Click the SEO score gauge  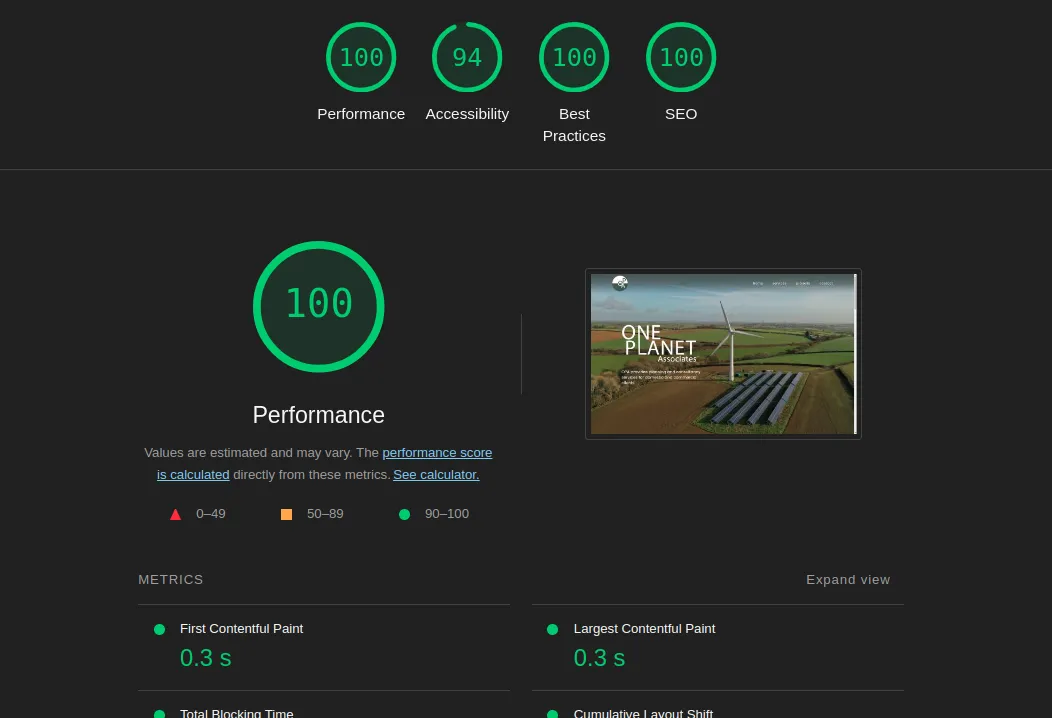(x=681, y=58)
